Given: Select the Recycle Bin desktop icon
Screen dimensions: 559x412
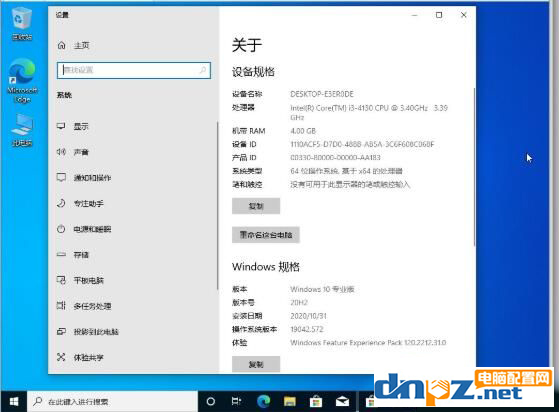Looking at the screenshot, I should [22, 24].
